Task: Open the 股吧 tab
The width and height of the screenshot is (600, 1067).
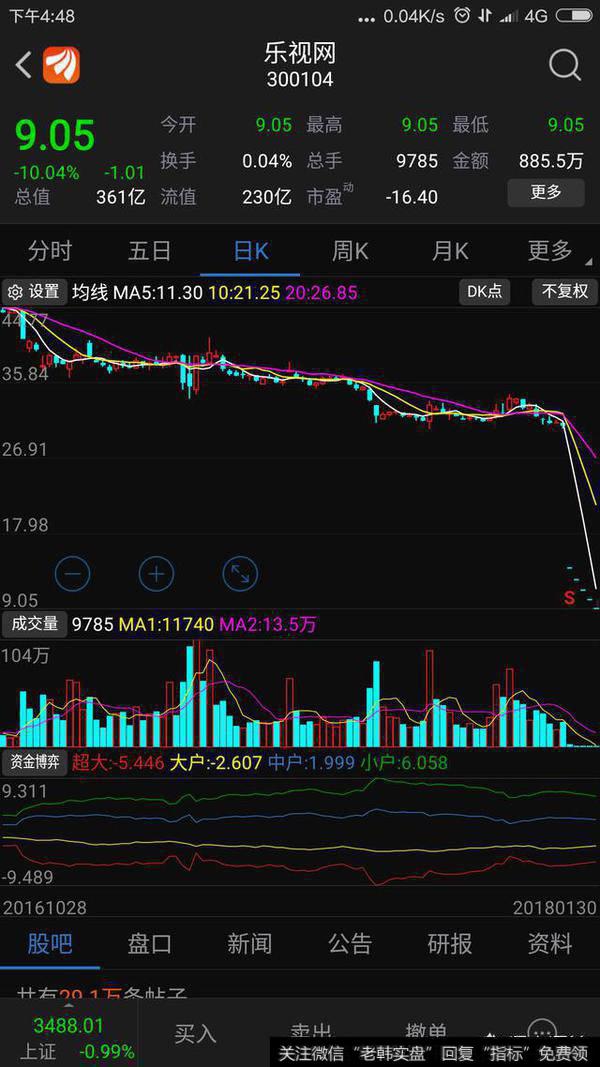Action: (50, 944)
